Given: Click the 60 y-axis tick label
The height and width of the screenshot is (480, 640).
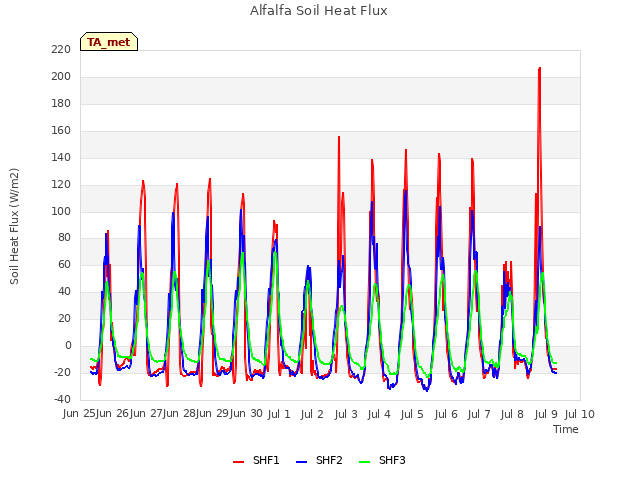Looking at the screenshot, I should [x=64, y=265].
